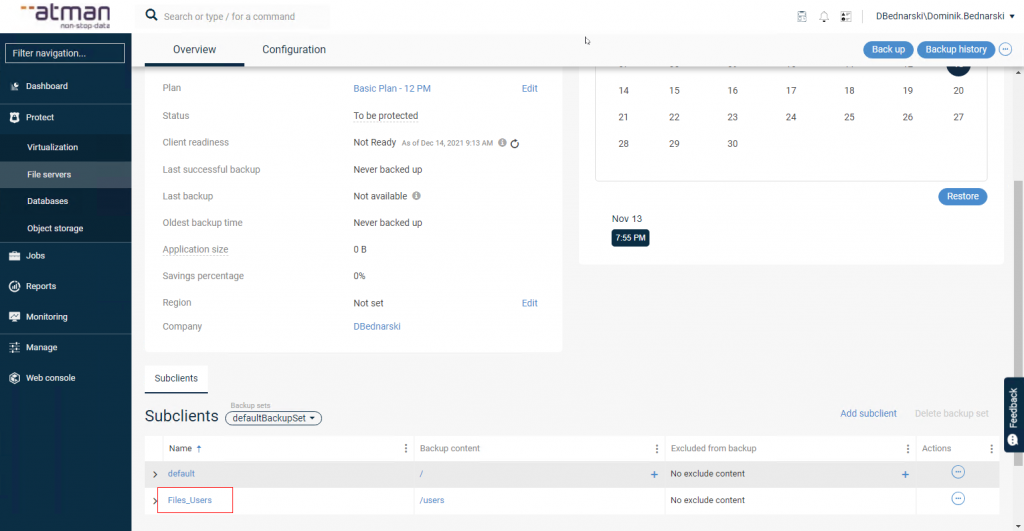Open more options ellipsis beside Backup history
Viewport: 1024px width, 531px height.
pyautogui.click(x=1005, y=49)
